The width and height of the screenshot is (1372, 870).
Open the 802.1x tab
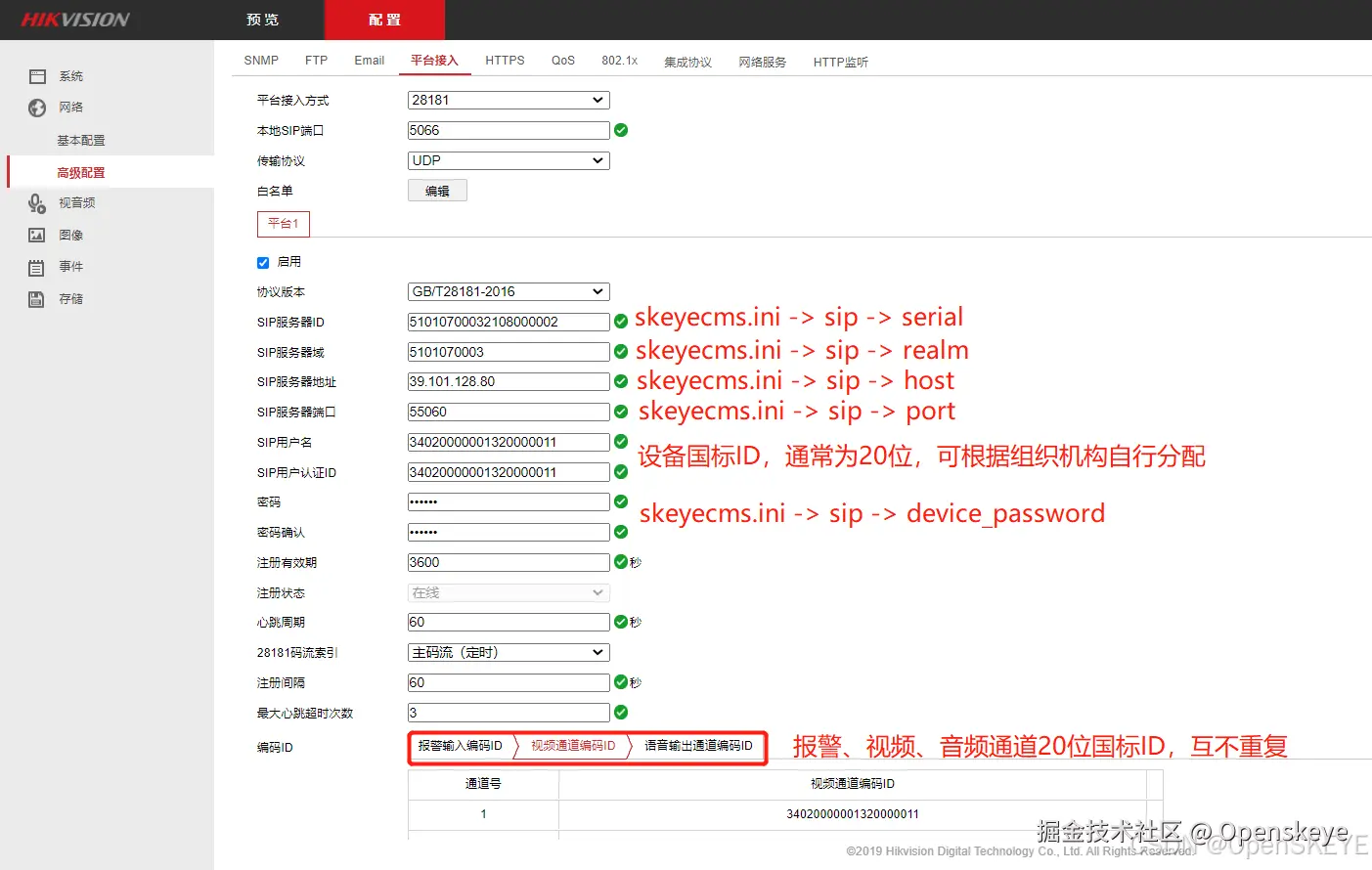(x=620, y=61)
